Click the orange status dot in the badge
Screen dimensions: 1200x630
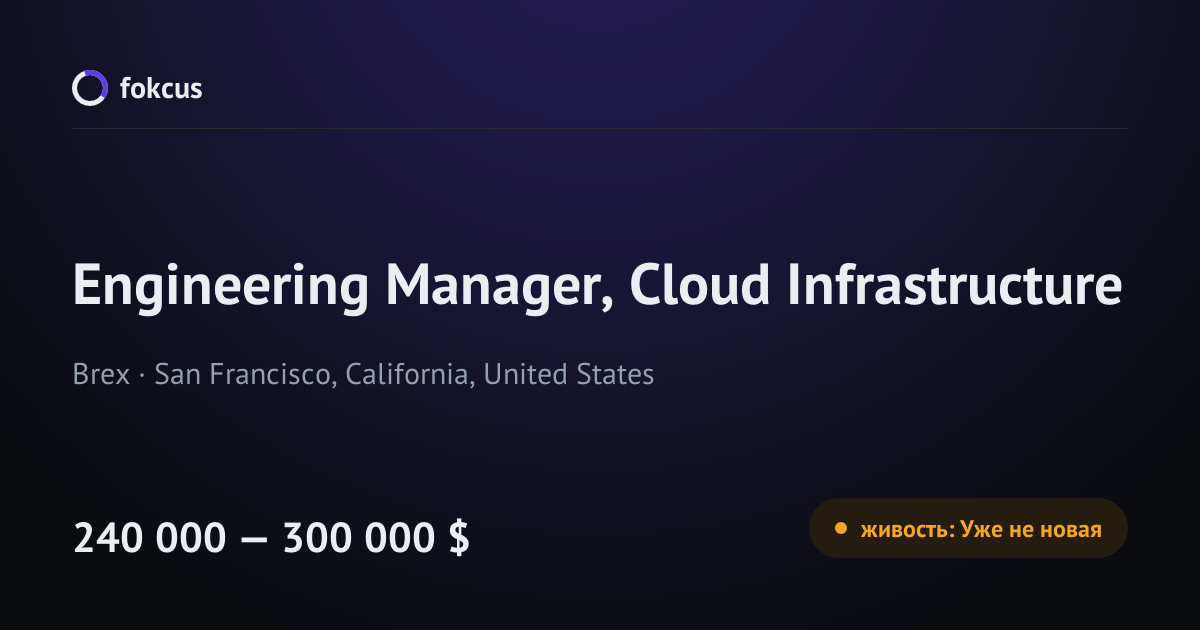pyautogui.click(x=841, y=528)
